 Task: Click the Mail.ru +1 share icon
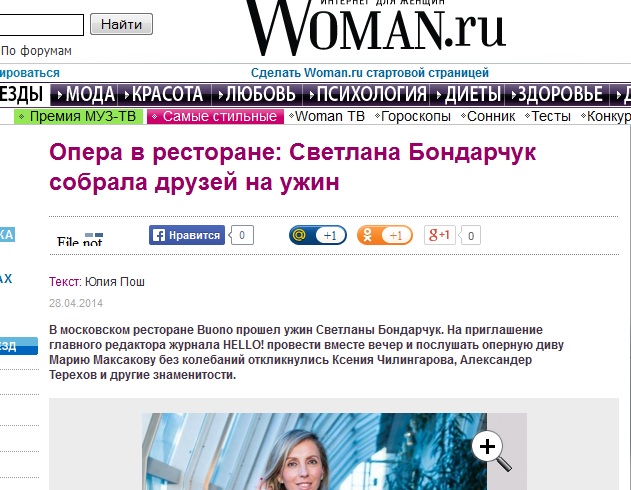click(x=318, y=235)
